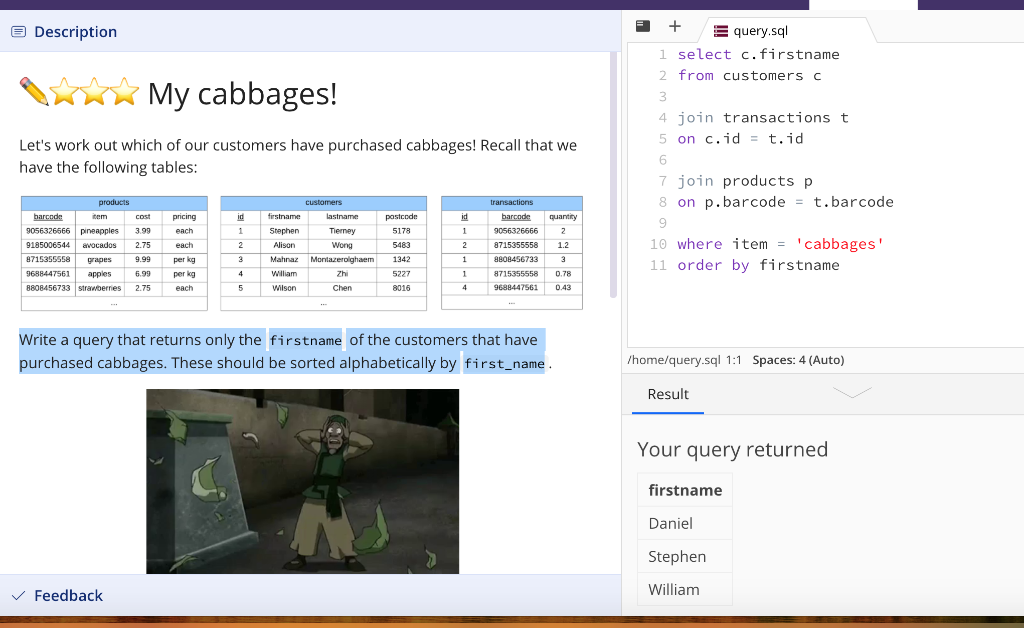Image resolution: width=1024 pixels, height=628 pixels.
Task: Click the Feedback checkmark icon
Action: coord(18,595)
